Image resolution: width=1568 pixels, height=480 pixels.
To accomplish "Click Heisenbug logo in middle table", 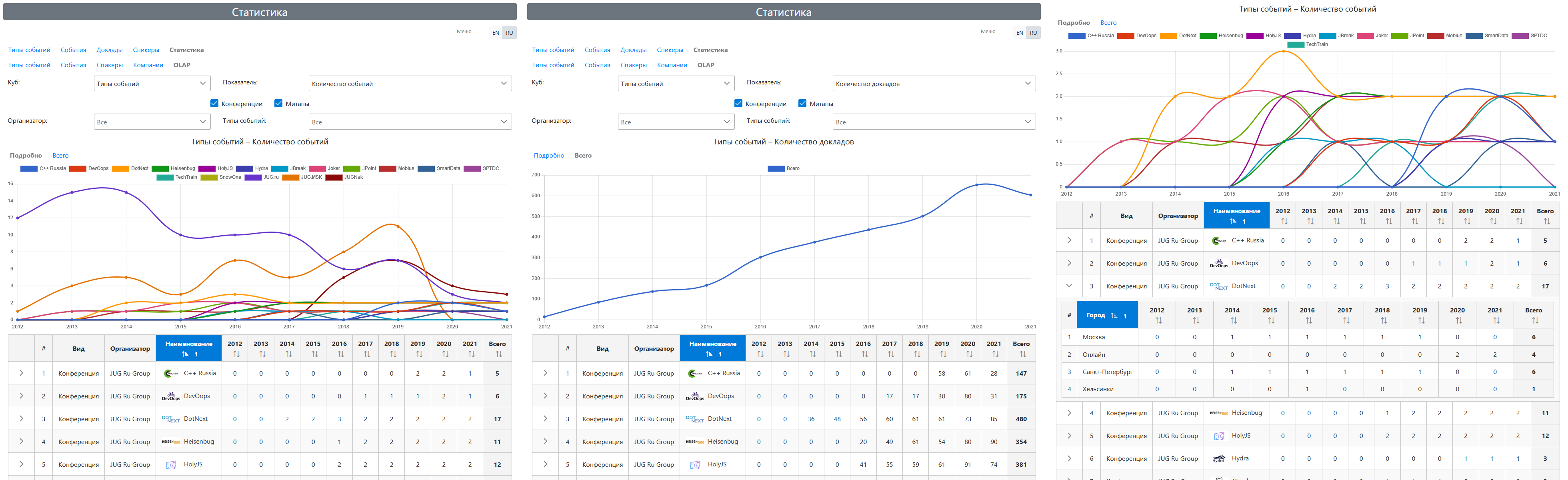I will click(x=695, y=442).
